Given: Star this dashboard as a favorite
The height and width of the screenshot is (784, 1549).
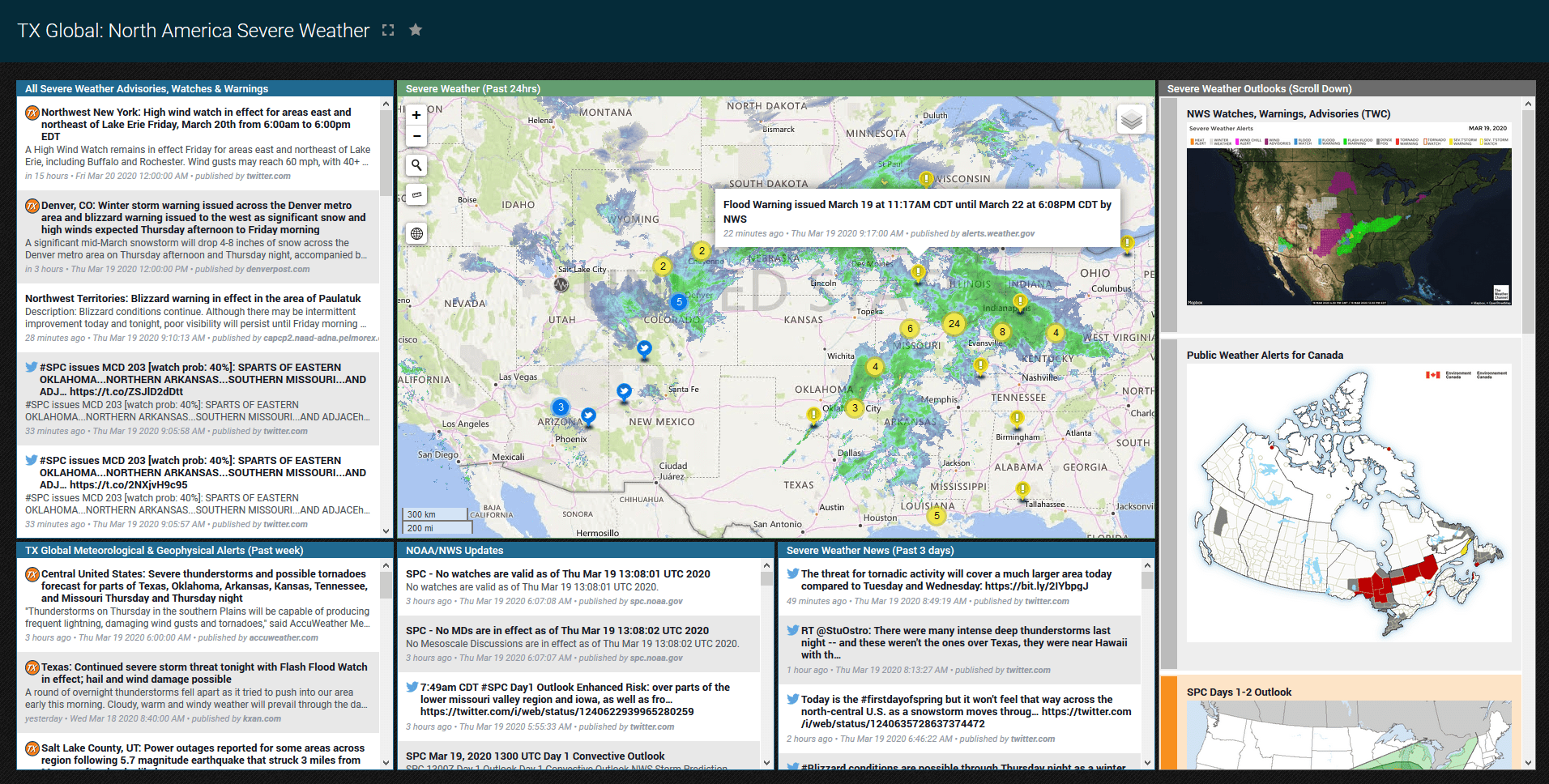Looking at the screenshot, I should [x=416, y=30].
